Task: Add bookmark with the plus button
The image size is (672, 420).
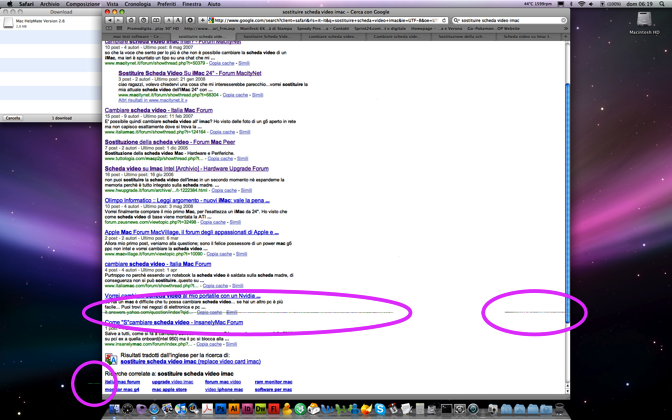Action: (202, 20)
